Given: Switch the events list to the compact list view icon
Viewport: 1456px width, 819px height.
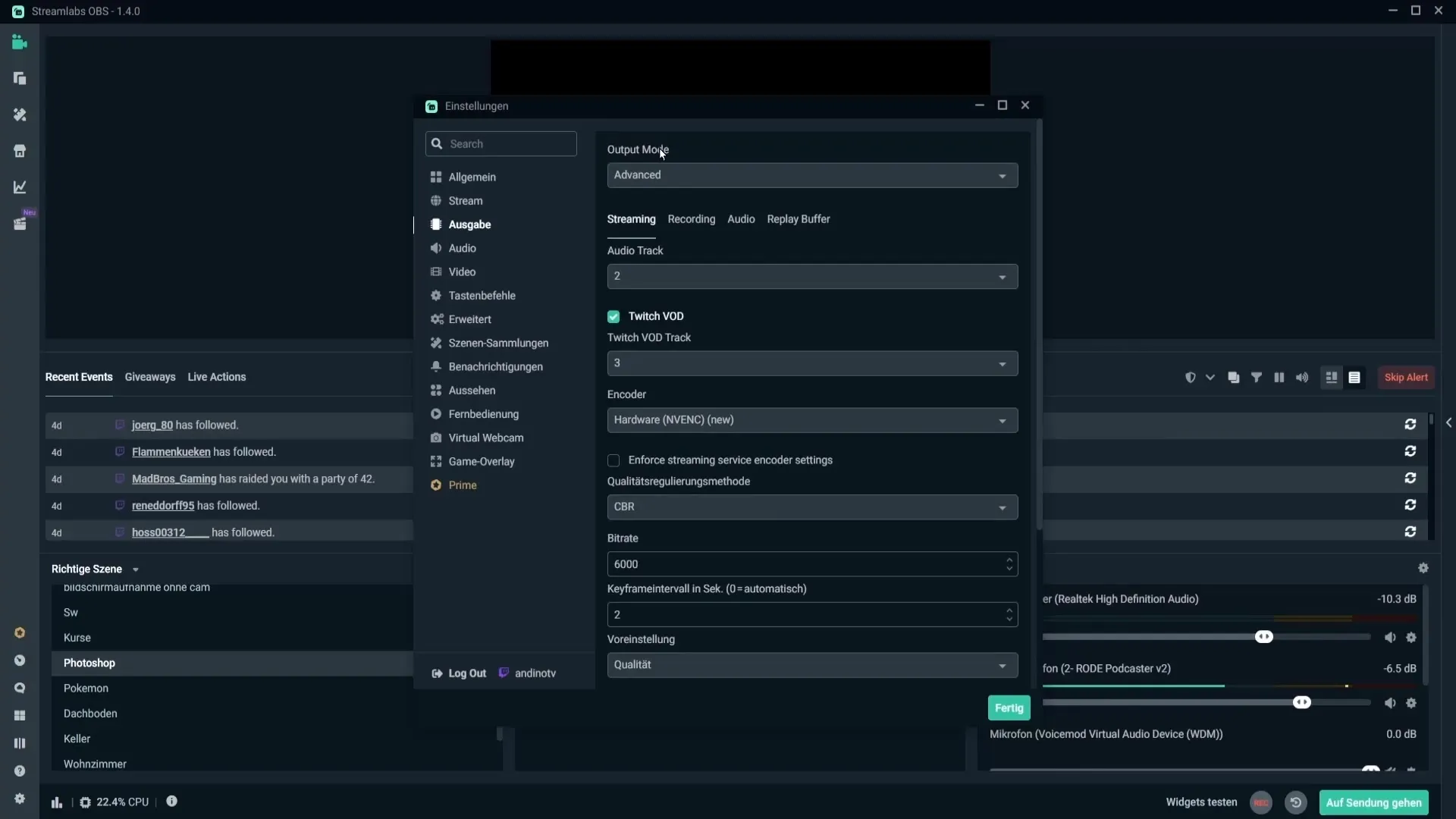Looking at the screenshot, I should (x=1354, y=378).
